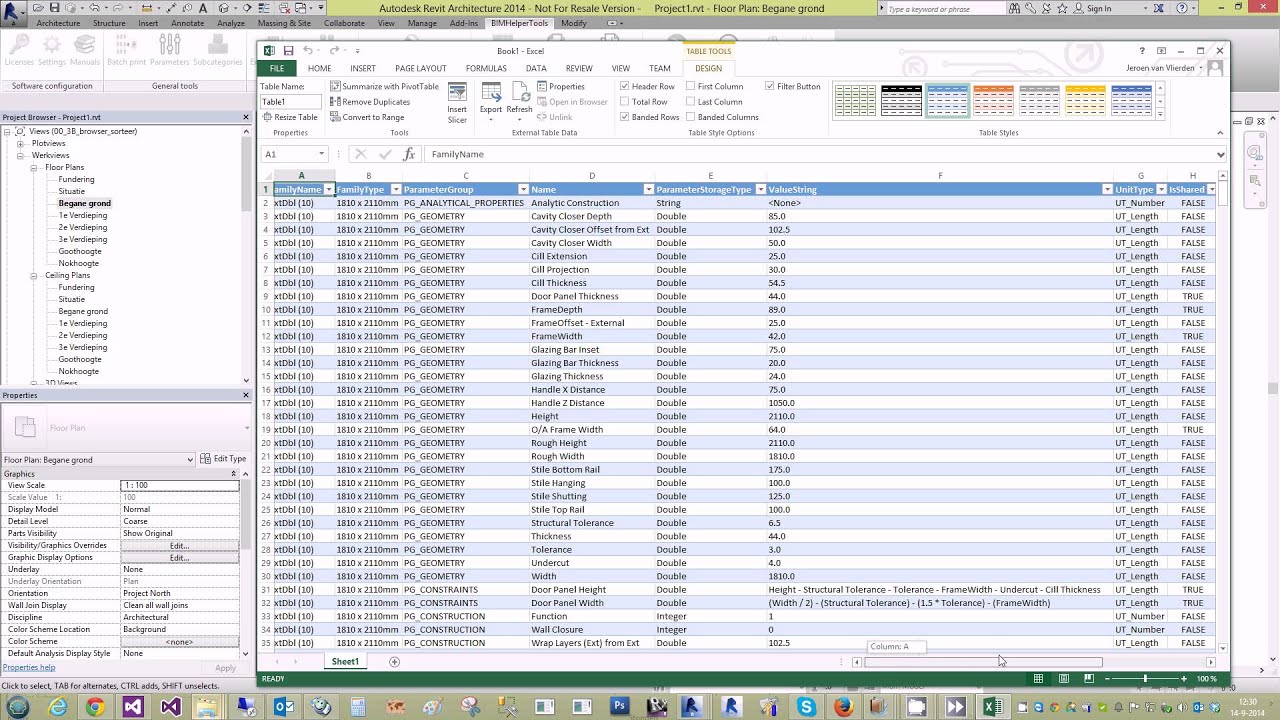Select the yellow medium table style swatch
Image resolution: width=1280 pixels, height=720 pixels.
point(1085,100)
